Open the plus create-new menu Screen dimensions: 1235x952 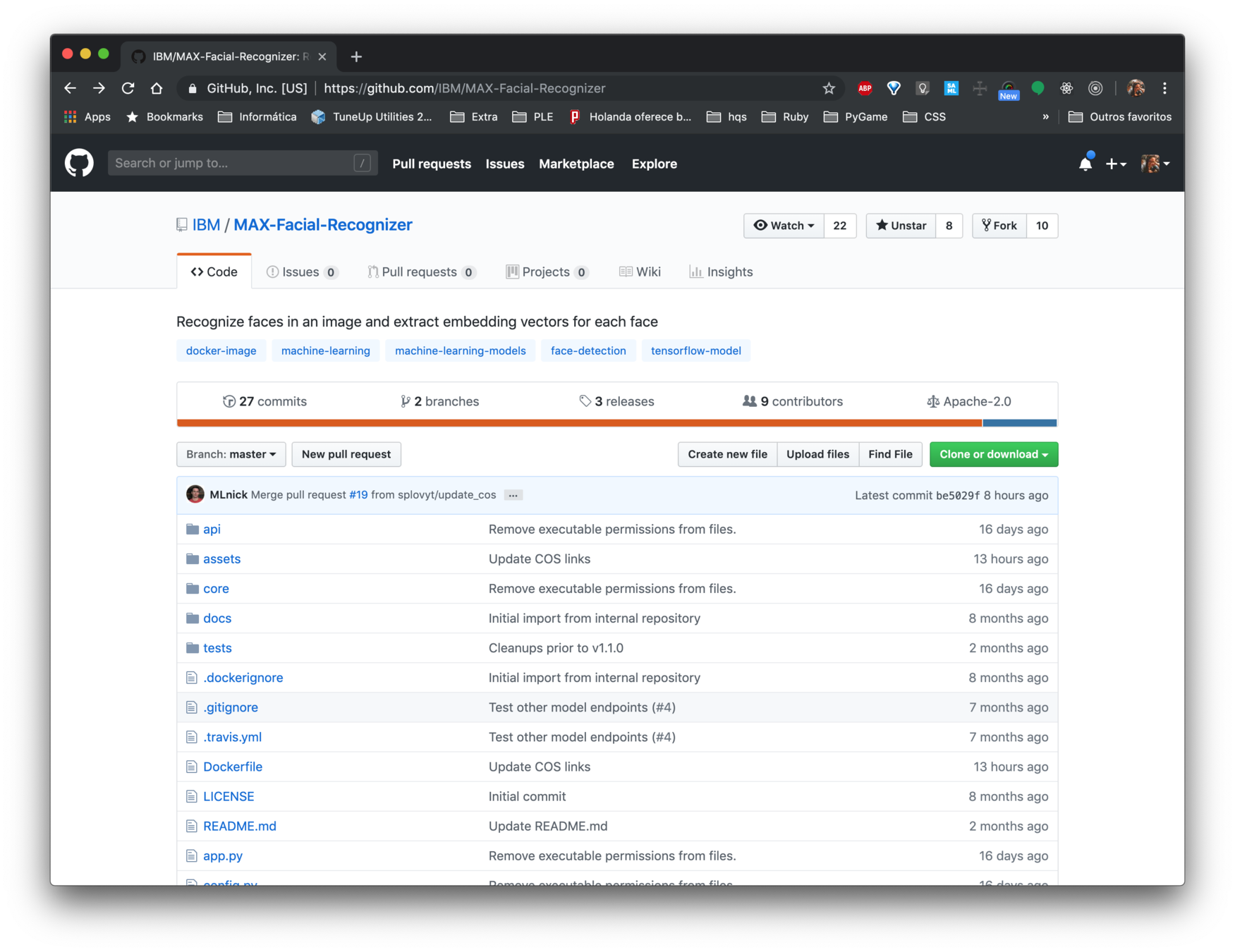tap(1115, 164)
